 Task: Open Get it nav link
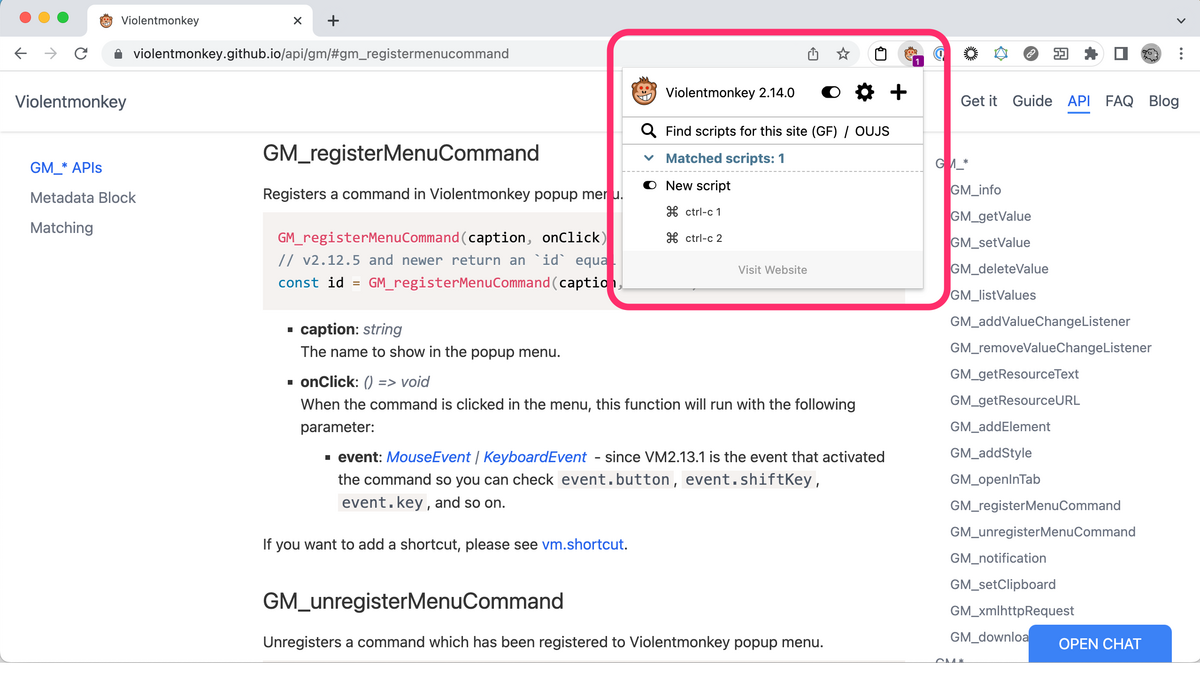point(979,101)
